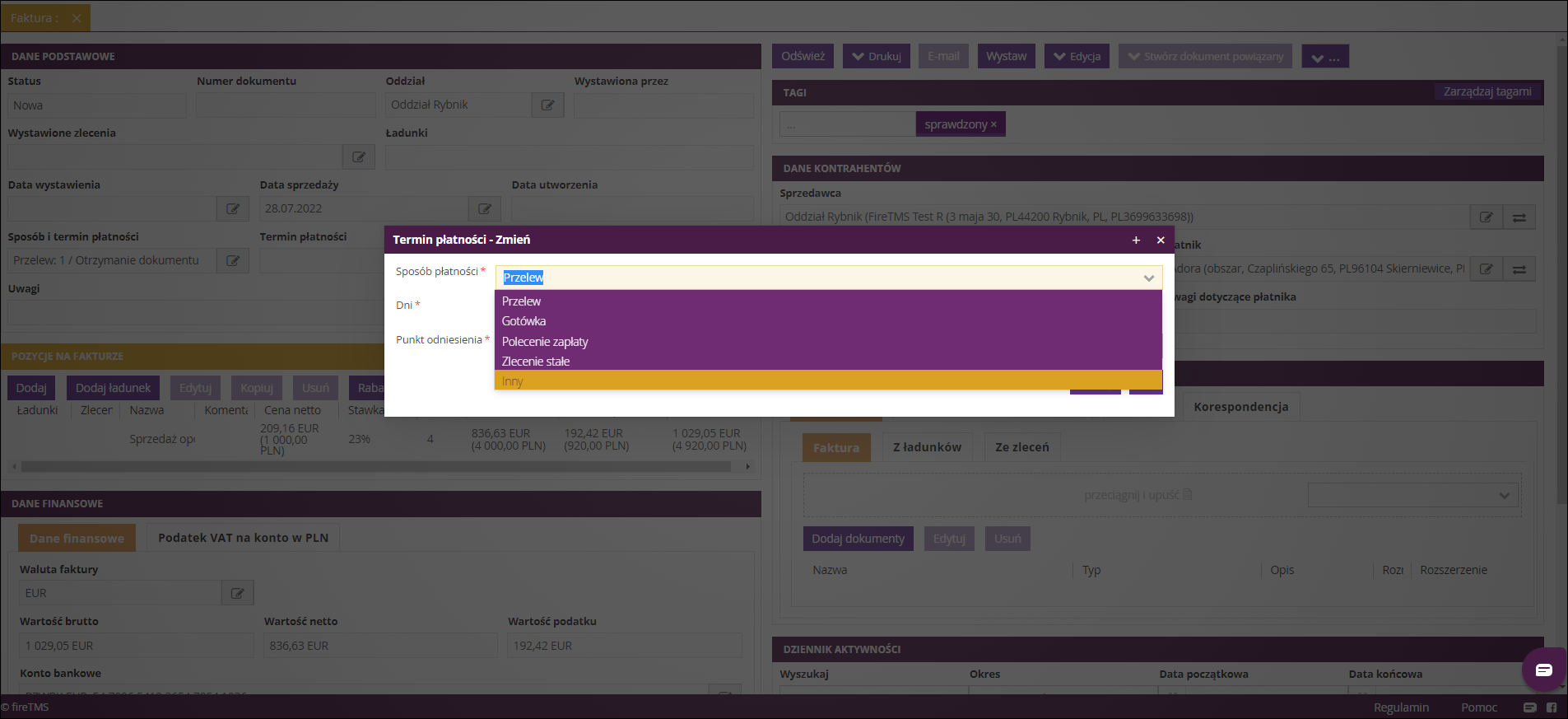
Task: Open Podatek VAT na konto w PLN tab
Action: pyautogui.click(x=243, y=538)
